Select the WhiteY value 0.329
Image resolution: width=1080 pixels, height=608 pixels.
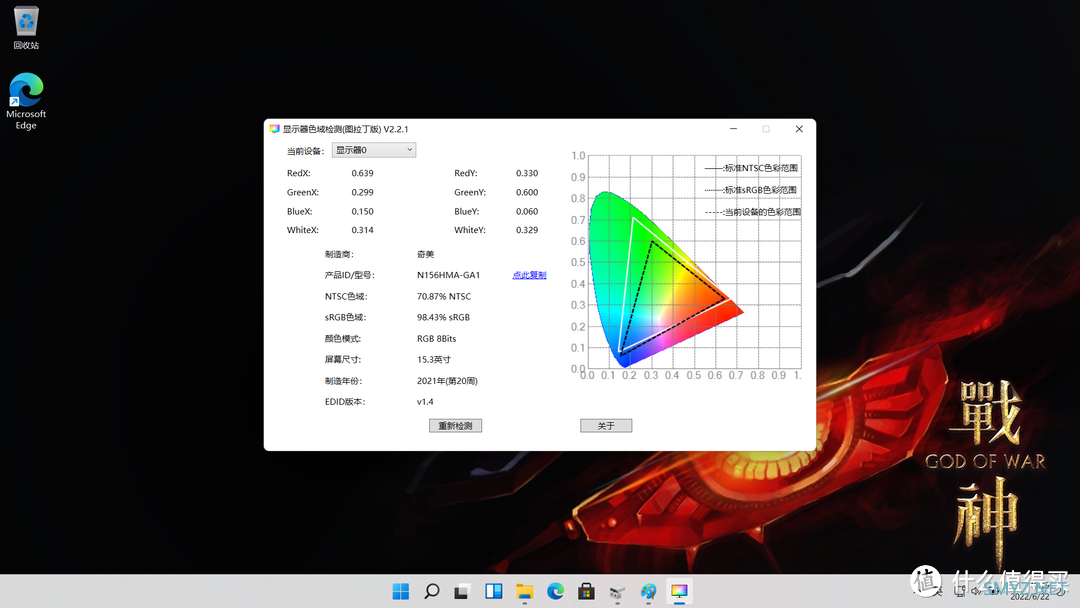(527, 230)
